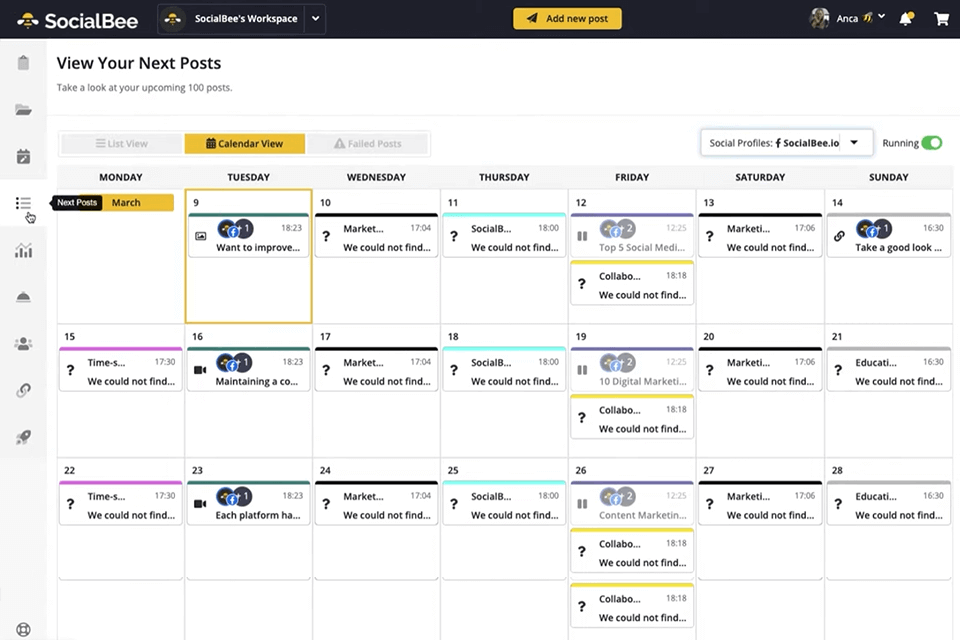This screenshot has height=640, width=960.
Task: Open the folder icon in sidebar
Action: [x=23, y=110]
